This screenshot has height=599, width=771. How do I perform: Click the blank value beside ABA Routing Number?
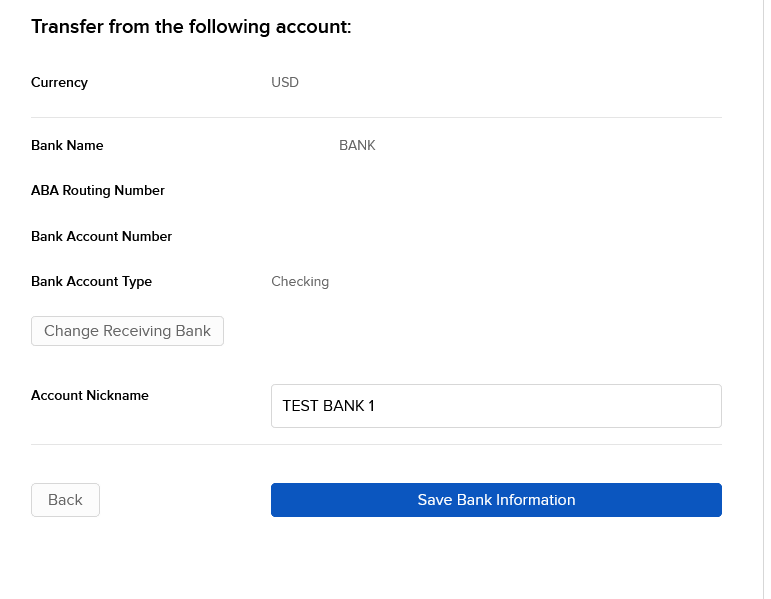pyautogui.click(x=496, y=190)
